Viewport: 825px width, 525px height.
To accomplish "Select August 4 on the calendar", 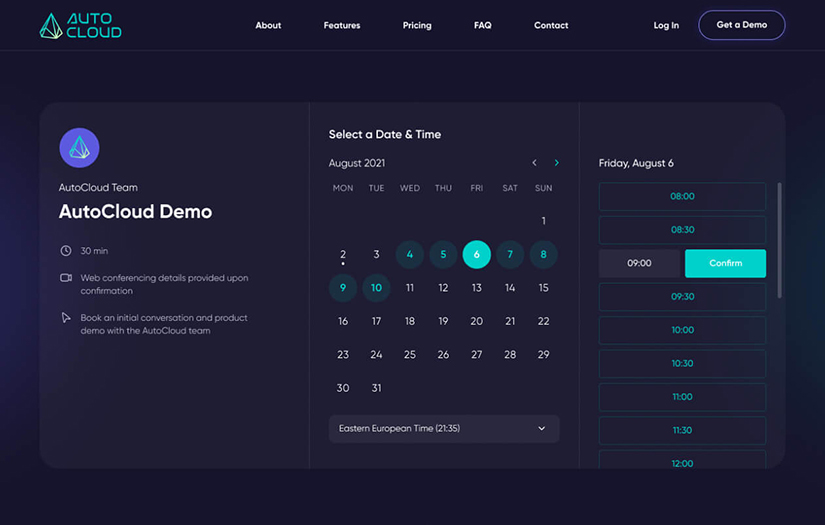I will tap(410, 255).
